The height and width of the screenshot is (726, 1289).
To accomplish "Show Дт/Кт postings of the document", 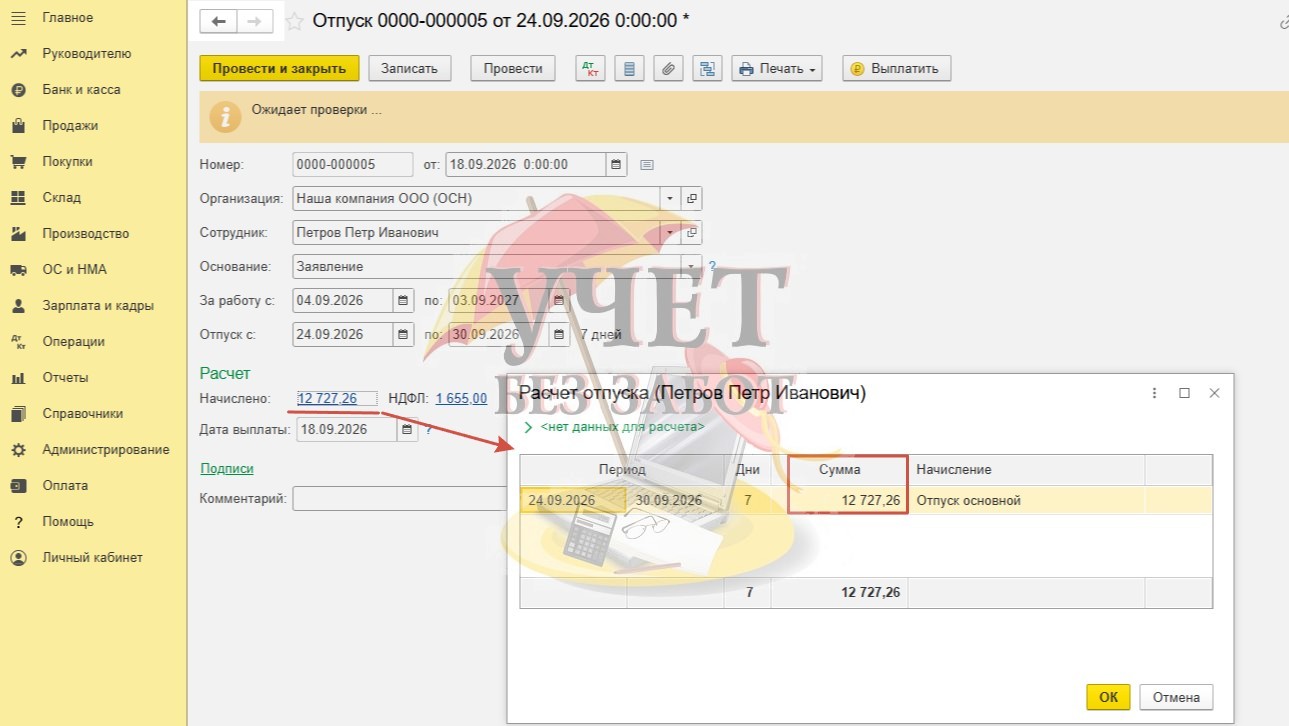I will tap(590, 69).
